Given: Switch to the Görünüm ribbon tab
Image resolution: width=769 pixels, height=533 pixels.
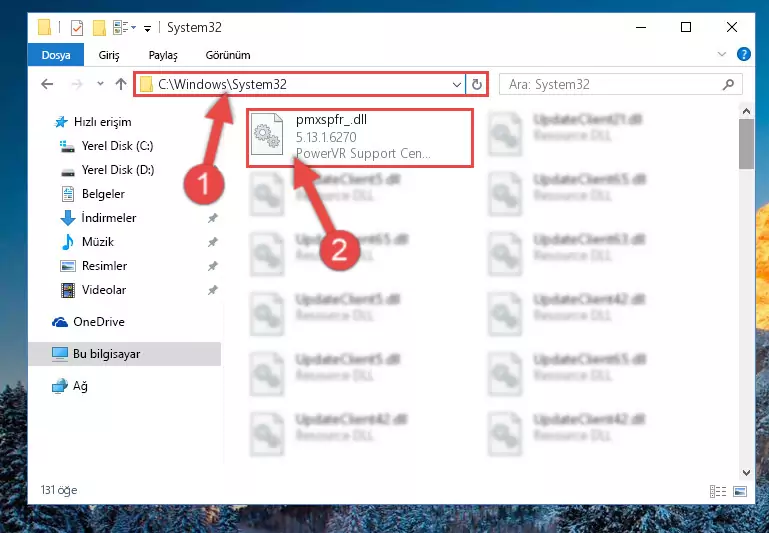Looking at the screenshot, I should click(x=228, y=55).
